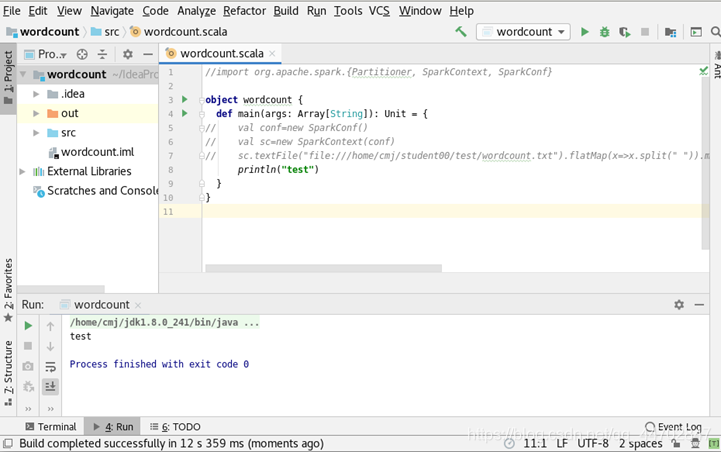Close the wordcount.scala editor tab

(272, 54)
